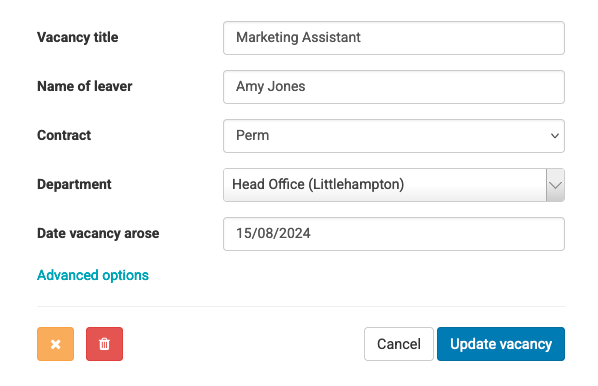Expand the Advanced options link
The width and height of the screenshot is (598, 386).
click(x=93, y=275)
